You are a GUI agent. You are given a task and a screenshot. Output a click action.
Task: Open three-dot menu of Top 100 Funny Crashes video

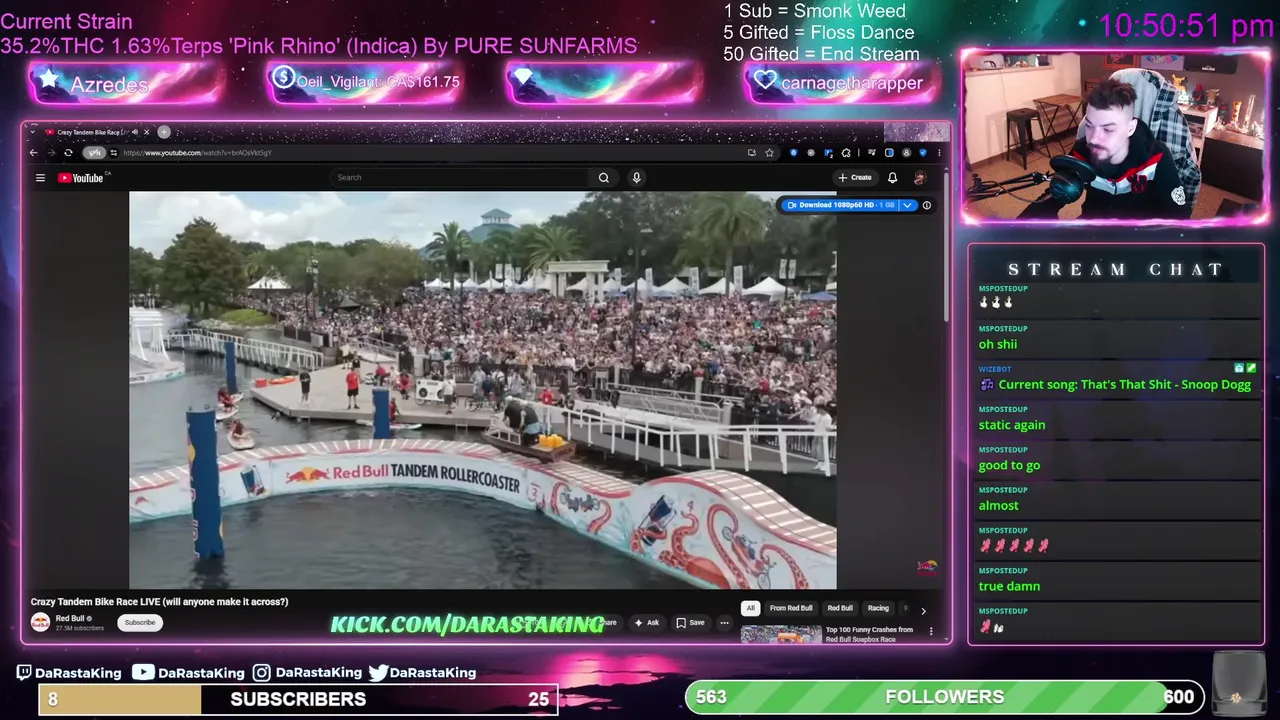pos(931,631)
